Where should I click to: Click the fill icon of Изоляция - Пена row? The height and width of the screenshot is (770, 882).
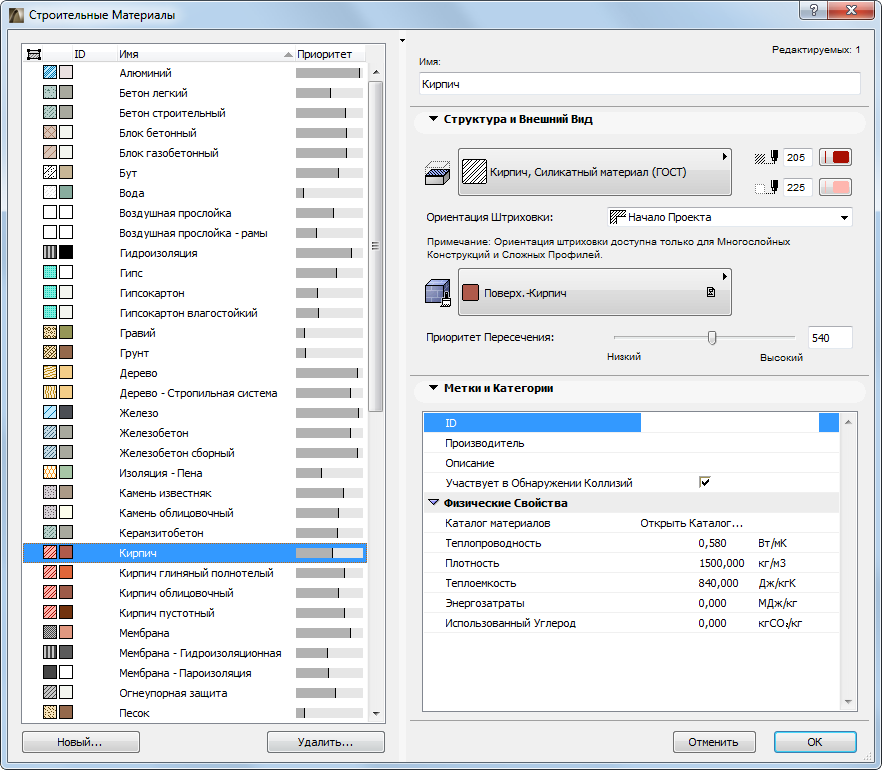50,472
